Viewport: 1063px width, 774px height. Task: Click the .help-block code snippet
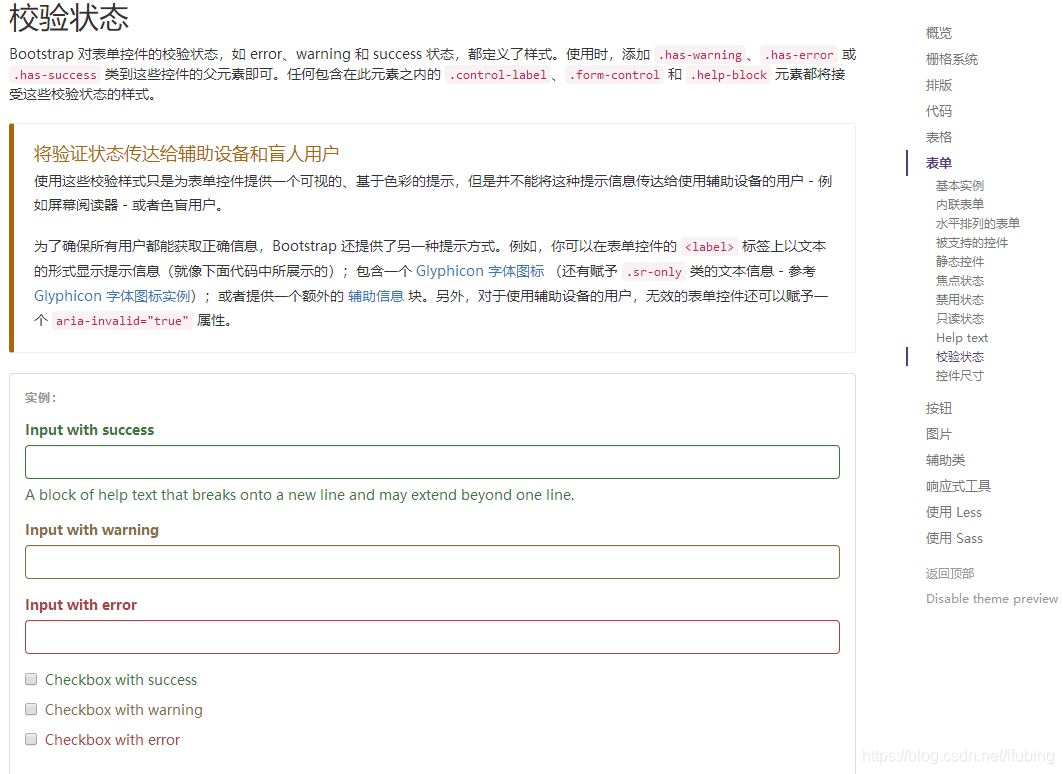(x=729, y=75)
